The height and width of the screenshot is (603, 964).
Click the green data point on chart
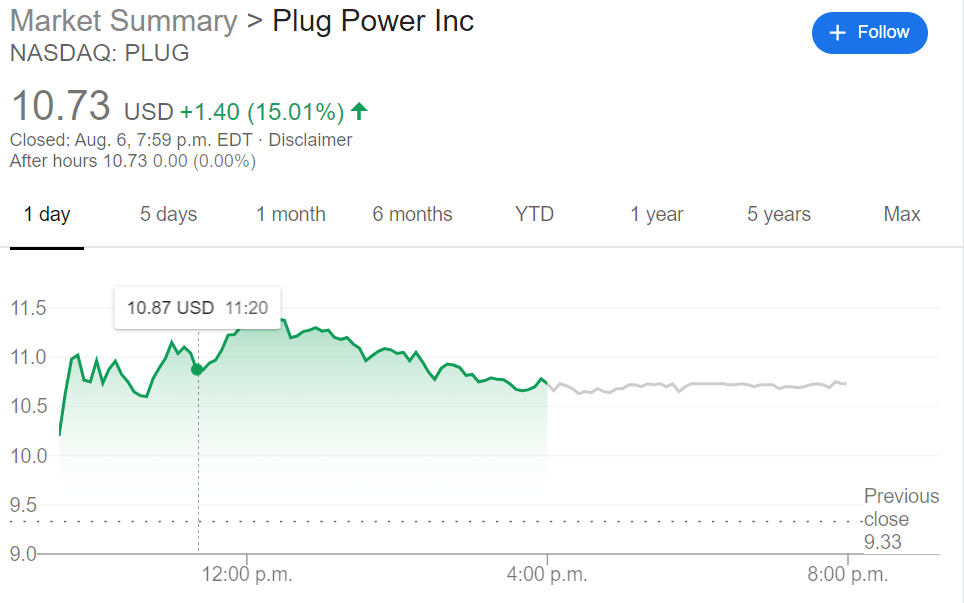197,370
